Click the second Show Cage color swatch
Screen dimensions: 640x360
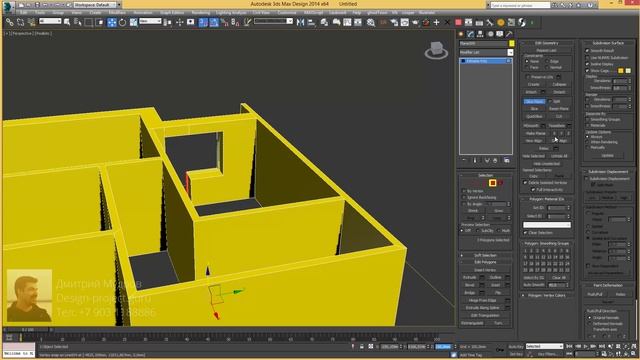(x=628, y=71)
